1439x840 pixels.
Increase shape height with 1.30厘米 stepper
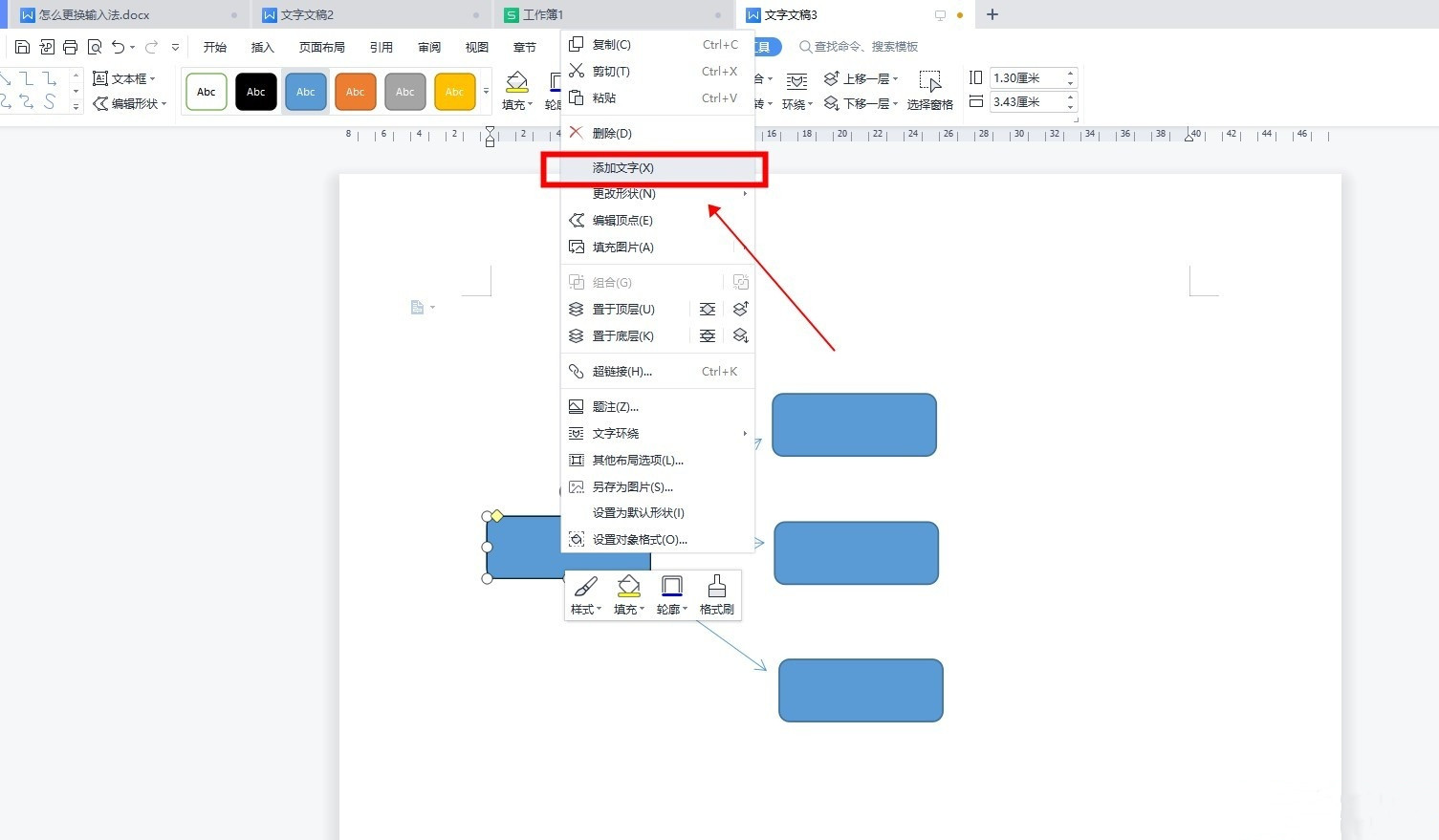(1070, 72)
